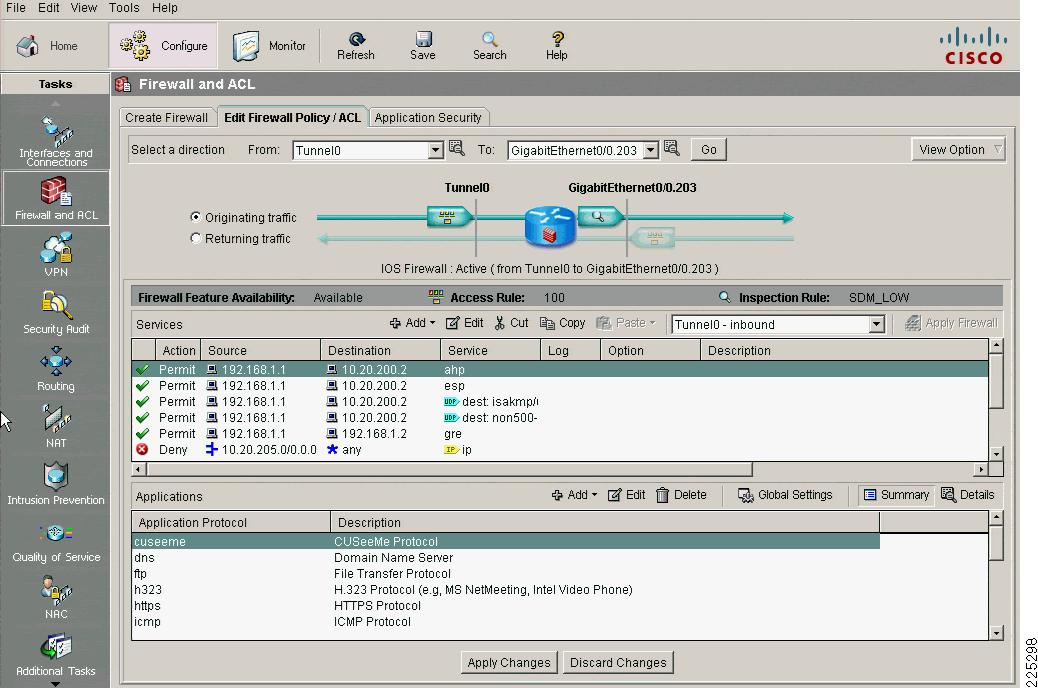Switch to the Create Firewall tab
The width and height of the screenshot is (1038, 688).
coord(166,118)
